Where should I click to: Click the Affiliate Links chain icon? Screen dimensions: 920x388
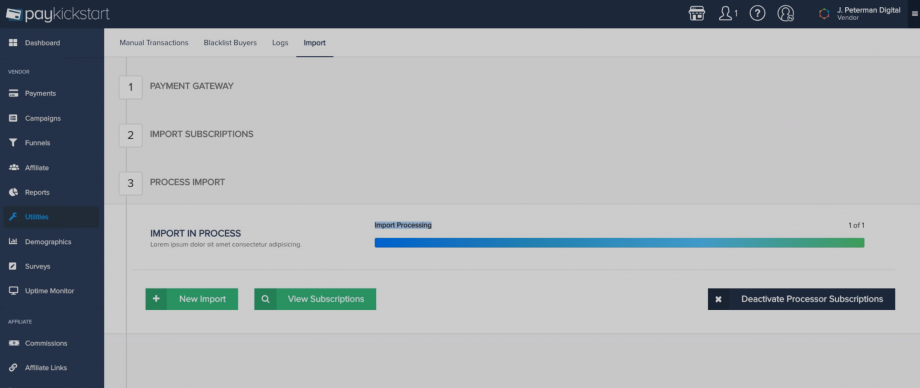[x=13, y=367]
